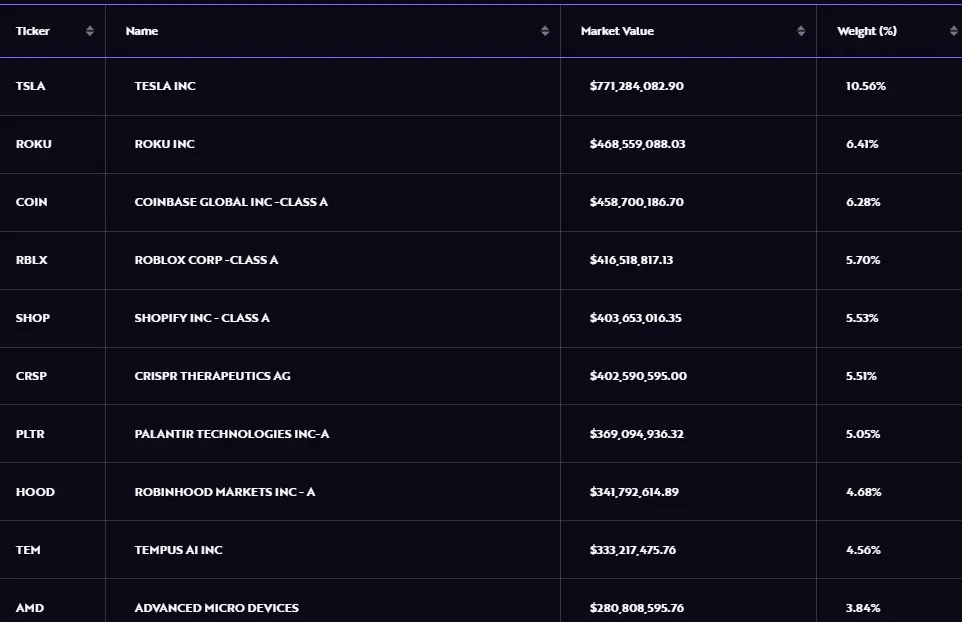962x622 pixels.
Task: Click the Name column sort arrows
Action: coord(545,31)
